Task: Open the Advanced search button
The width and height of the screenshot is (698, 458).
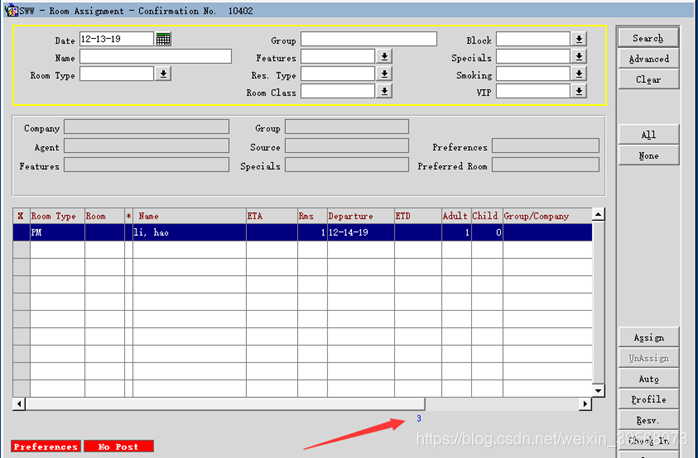Action: [x=649, y=59]
